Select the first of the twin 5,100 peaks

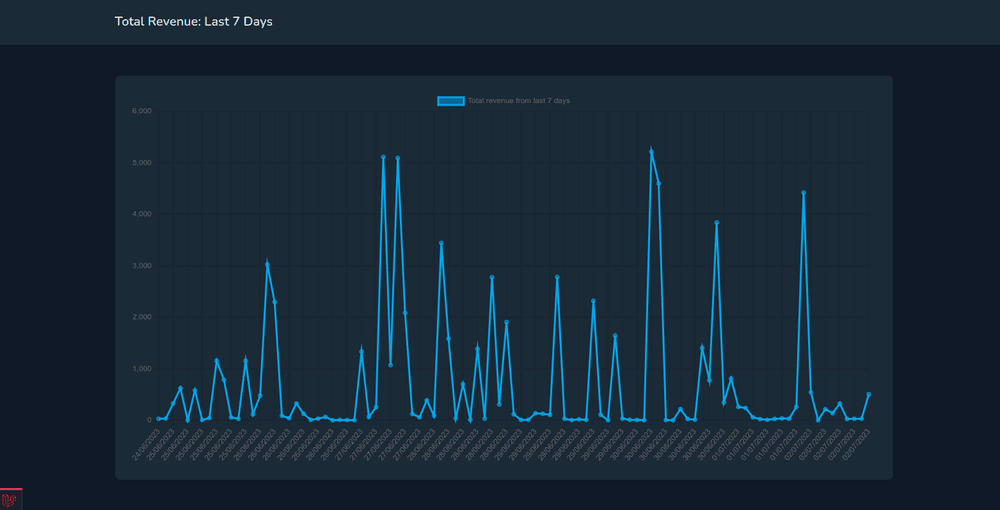(x=383, y=157)
